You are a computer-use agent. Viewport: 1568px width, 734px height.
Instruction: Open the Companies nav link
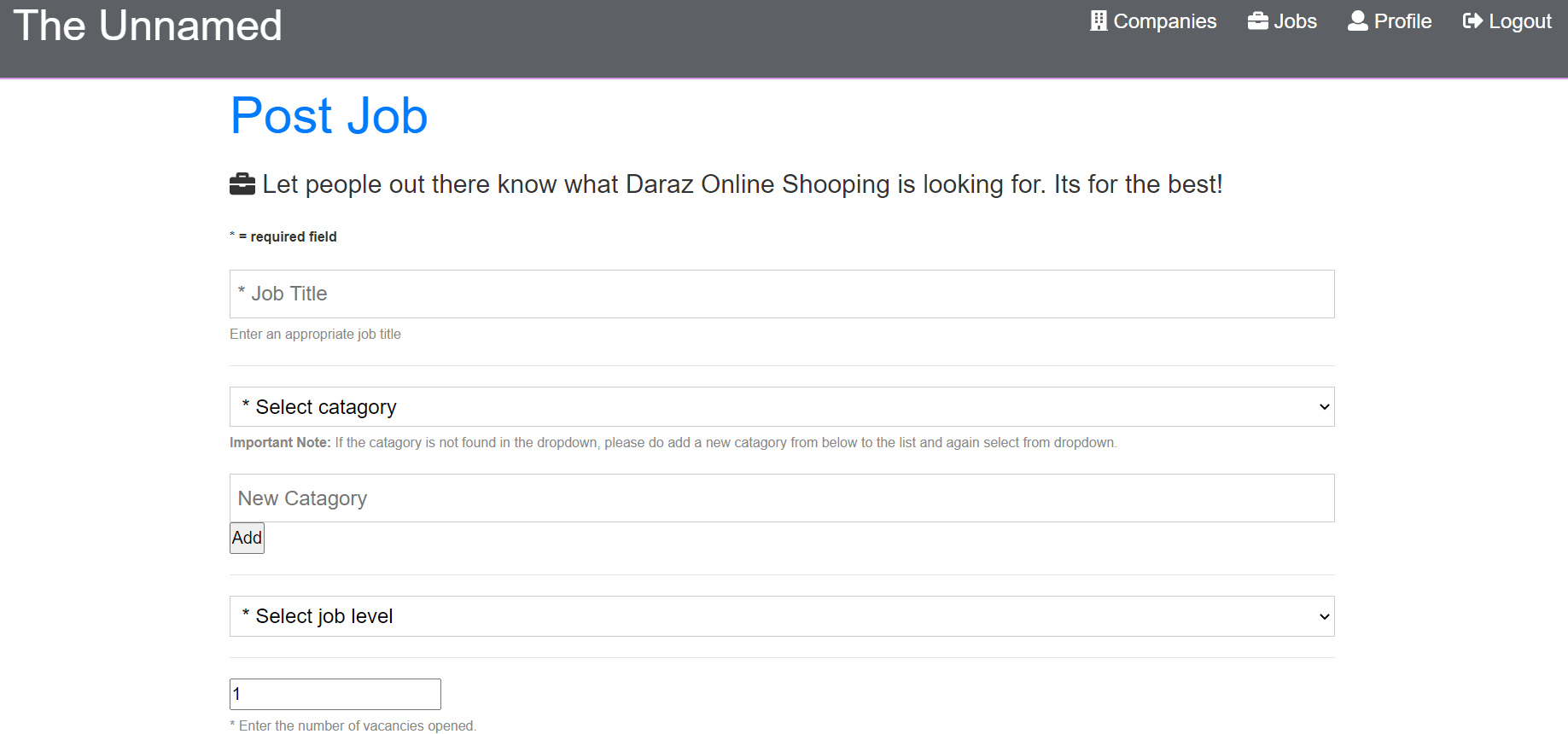[1154, 20]
